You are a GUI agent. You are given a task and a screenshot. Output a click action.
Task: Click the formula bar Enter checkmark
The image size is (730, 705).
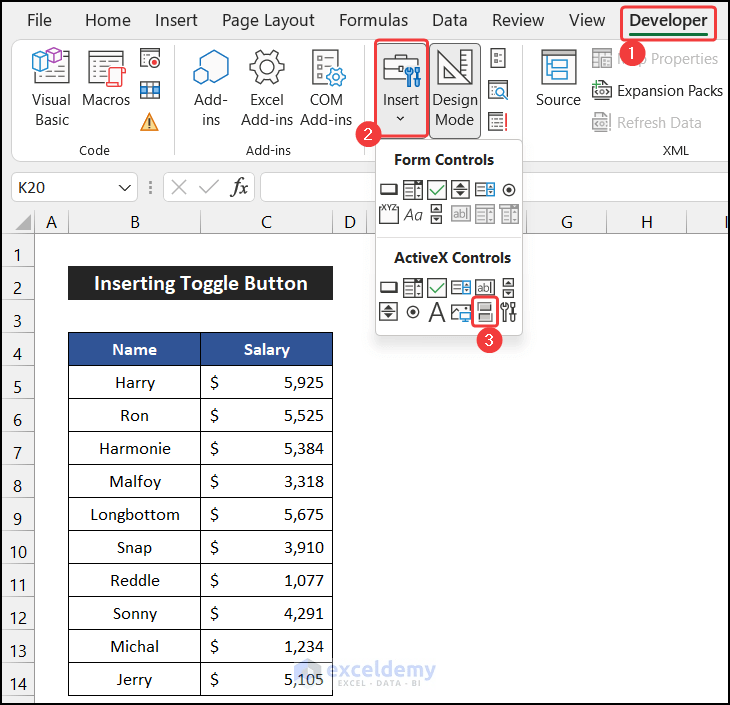tap(209, 188)
